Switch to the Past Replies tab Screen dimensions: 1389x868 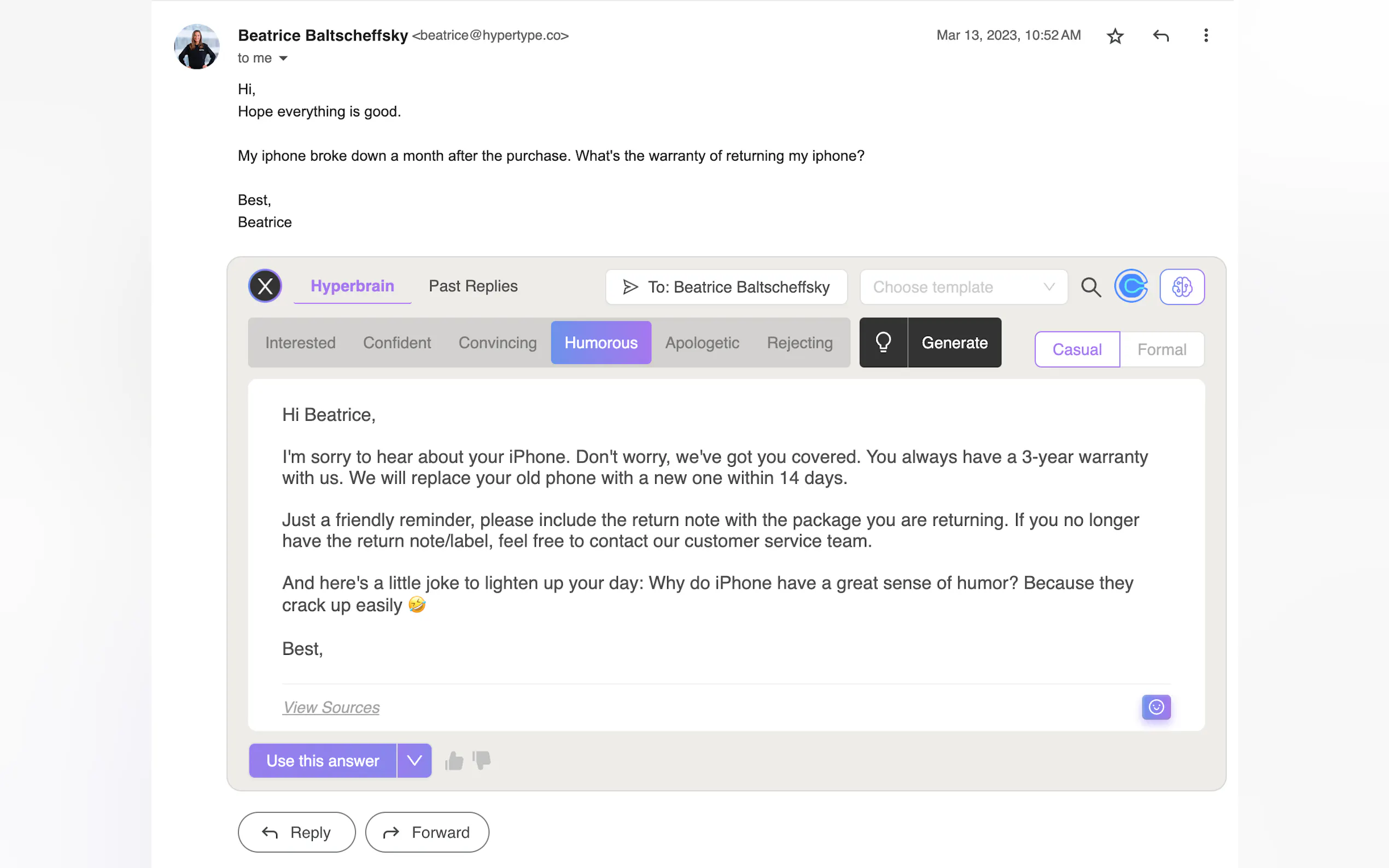point(472,286)
